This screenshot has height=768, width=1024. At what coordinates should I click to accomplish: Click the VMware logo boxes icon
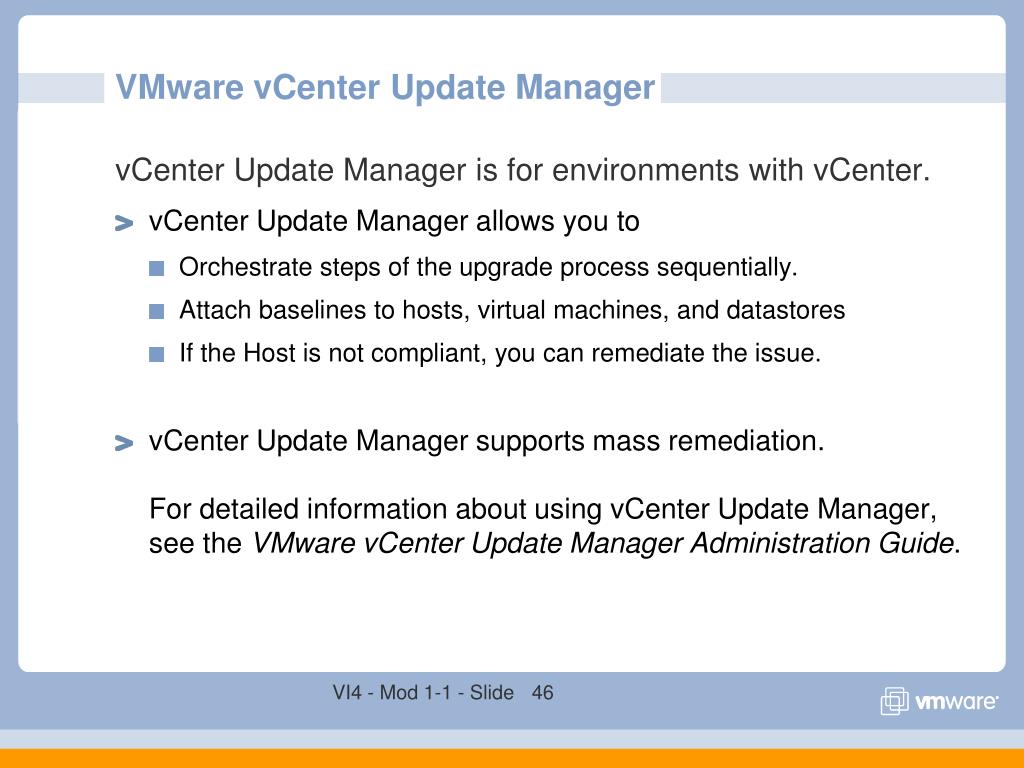[x=894, y=701]
